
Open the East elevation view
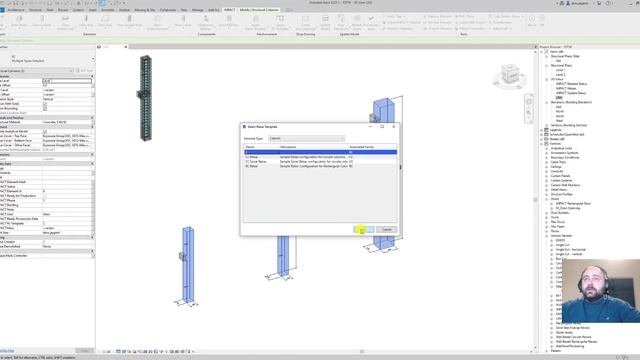[559, 107]
